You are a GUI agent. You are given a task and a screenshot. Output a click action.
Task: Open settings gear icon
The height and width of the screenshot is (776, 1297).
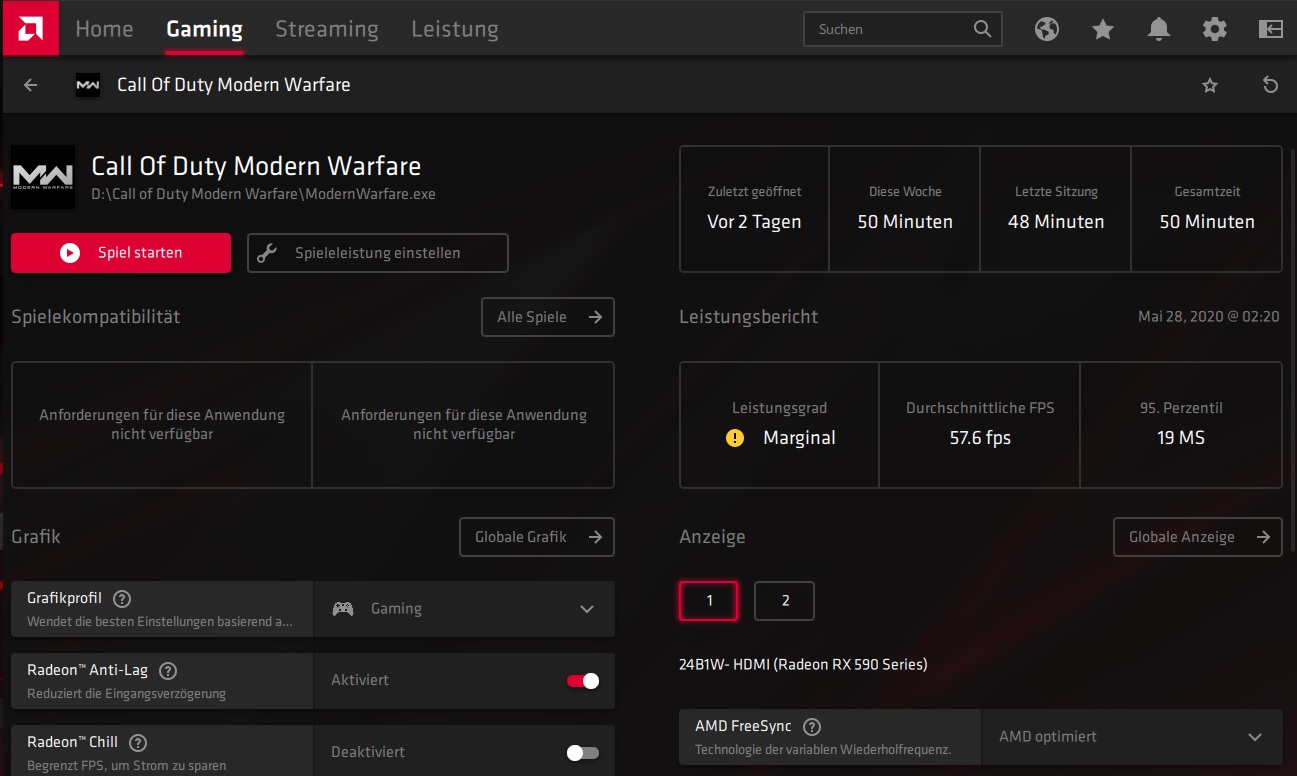[x=1214, y=29]
